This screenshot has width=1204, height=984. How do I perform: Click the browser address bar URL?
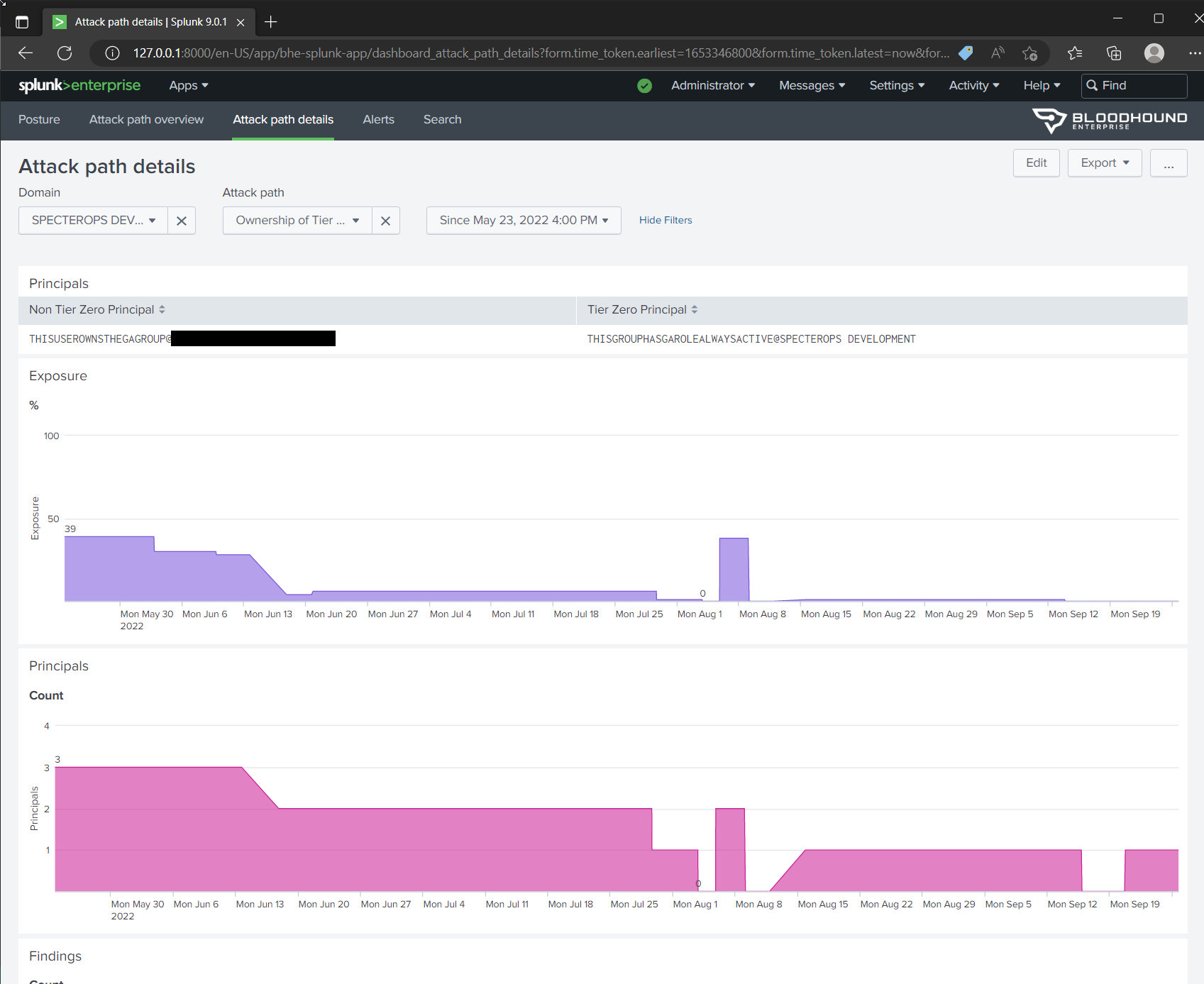coord(541,53)
